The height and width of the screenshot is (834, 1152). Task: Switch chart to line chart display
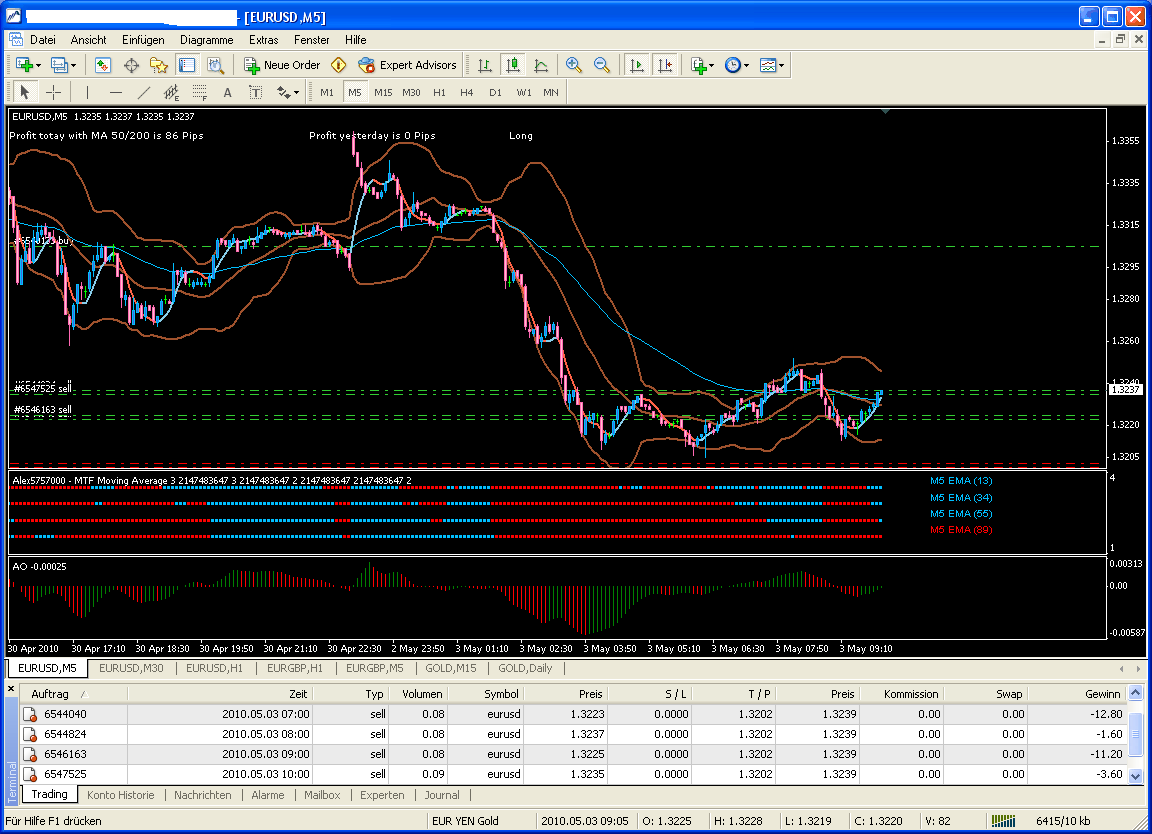coord(541,65)
